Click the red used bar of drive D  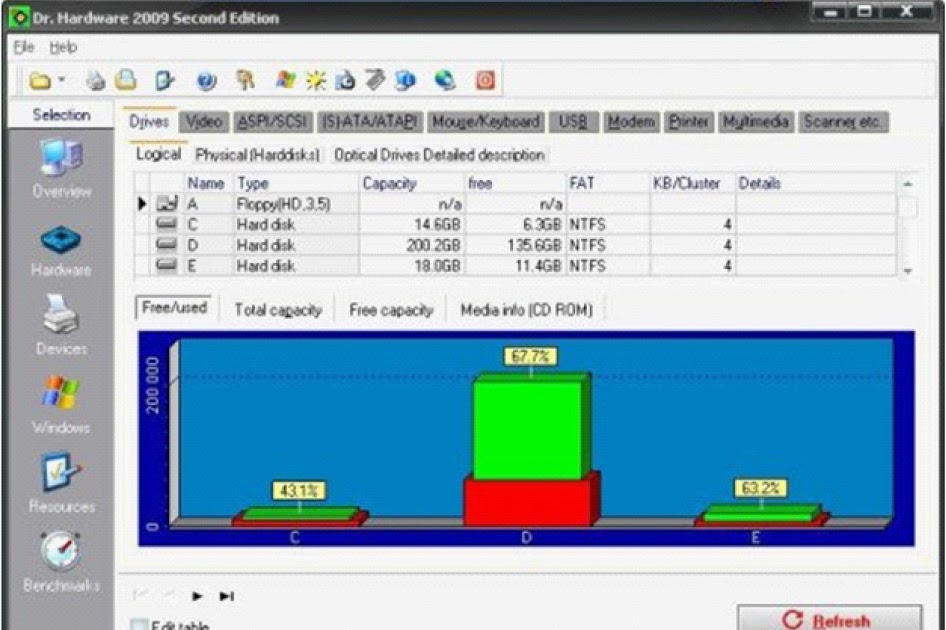(x=527, y=502)
